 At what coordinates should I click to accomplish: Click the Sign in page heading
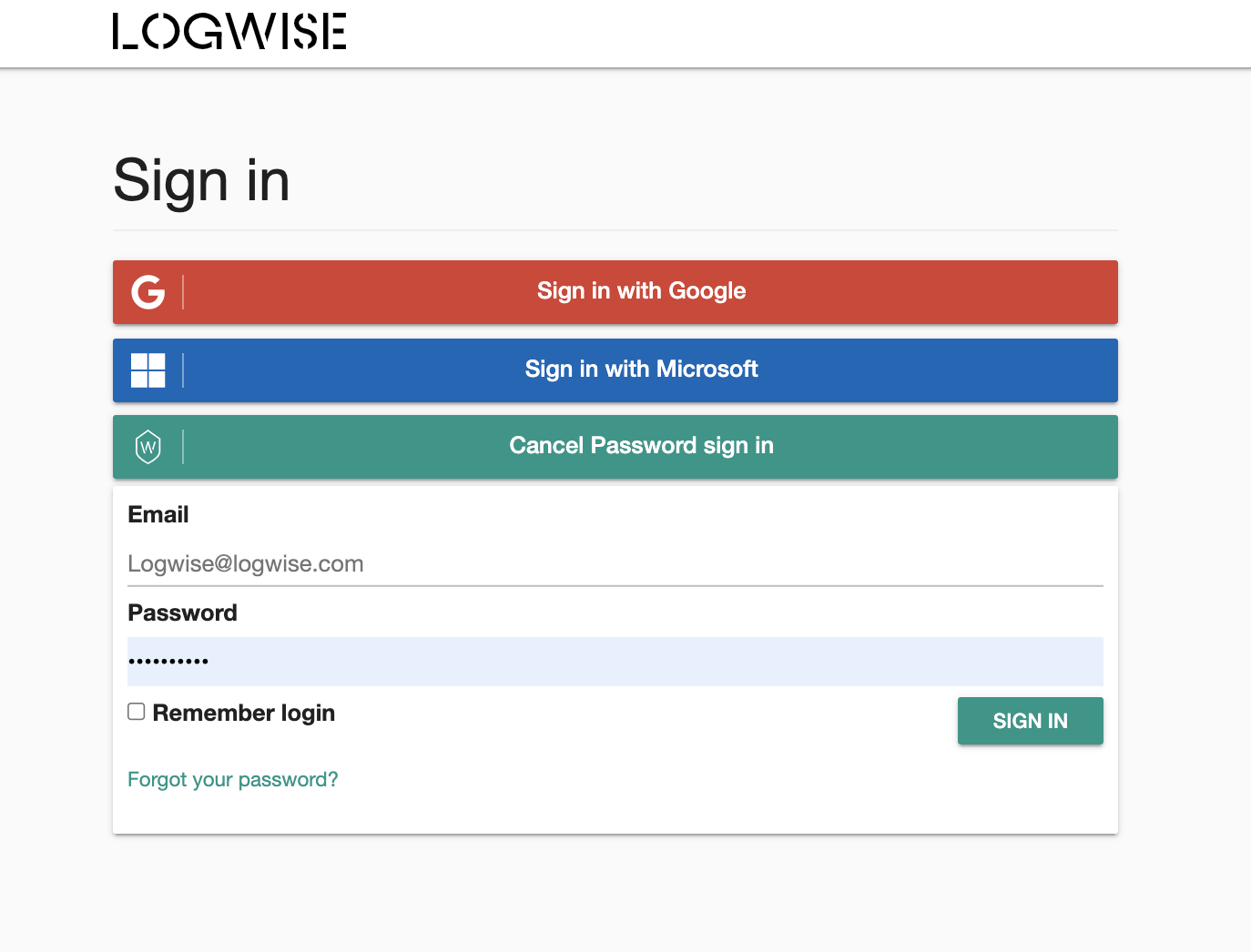[x=201, y=180]
